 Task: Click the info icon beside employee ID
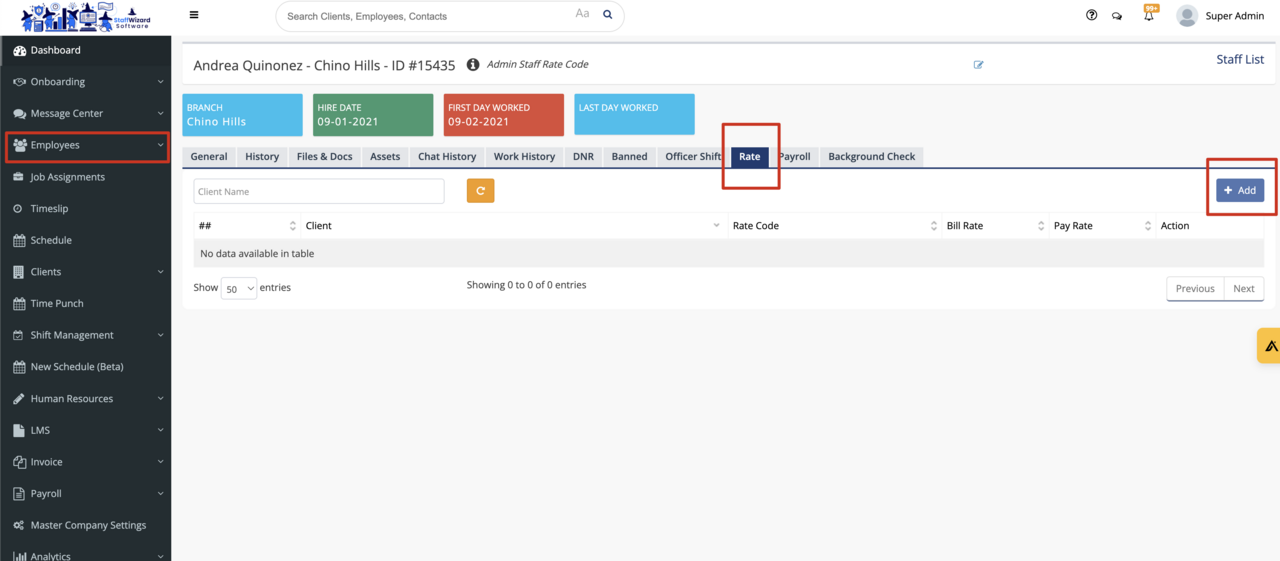[473, 65]
